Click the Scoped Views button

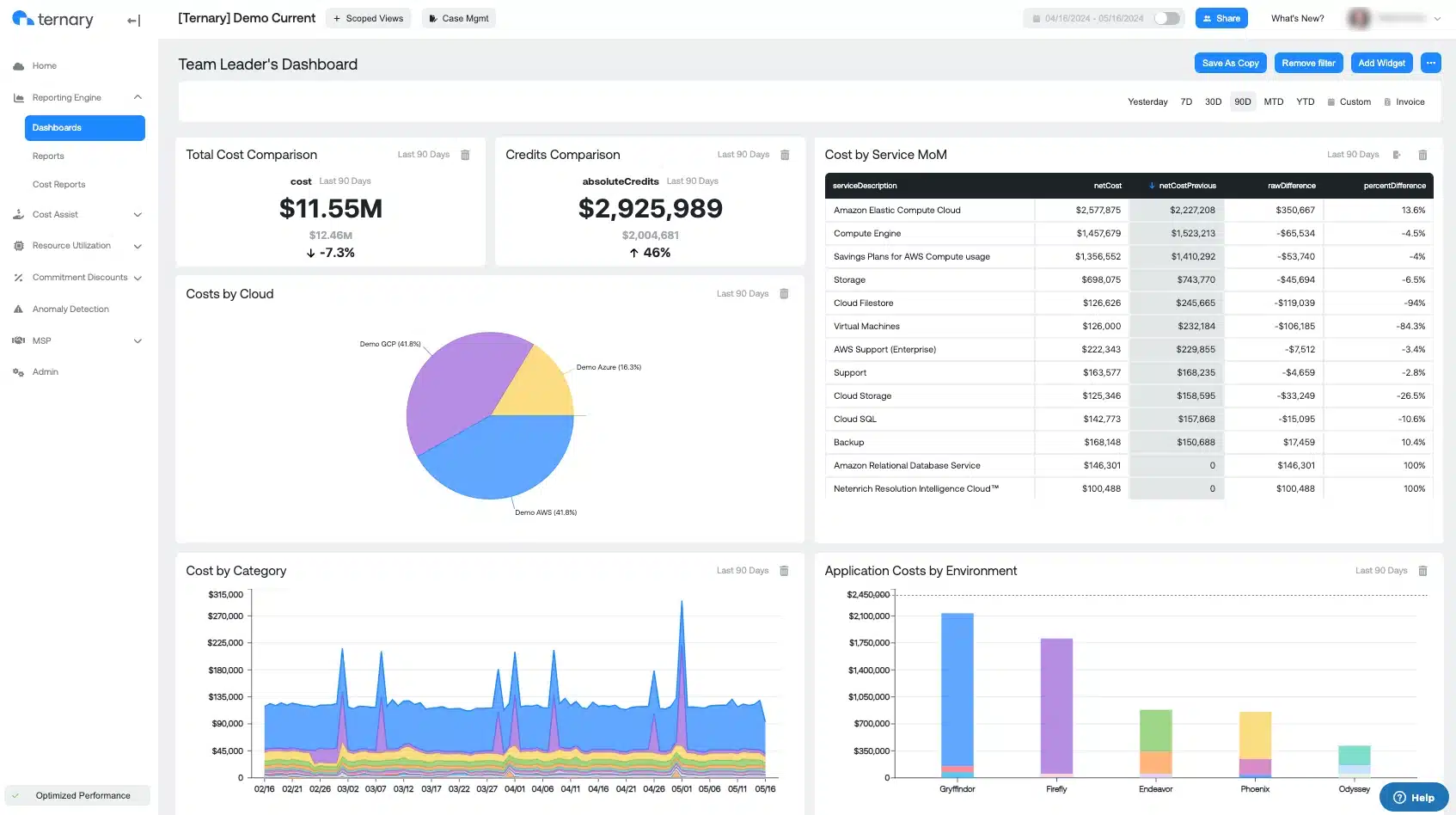pyautogui.click(x=368, y=18)
